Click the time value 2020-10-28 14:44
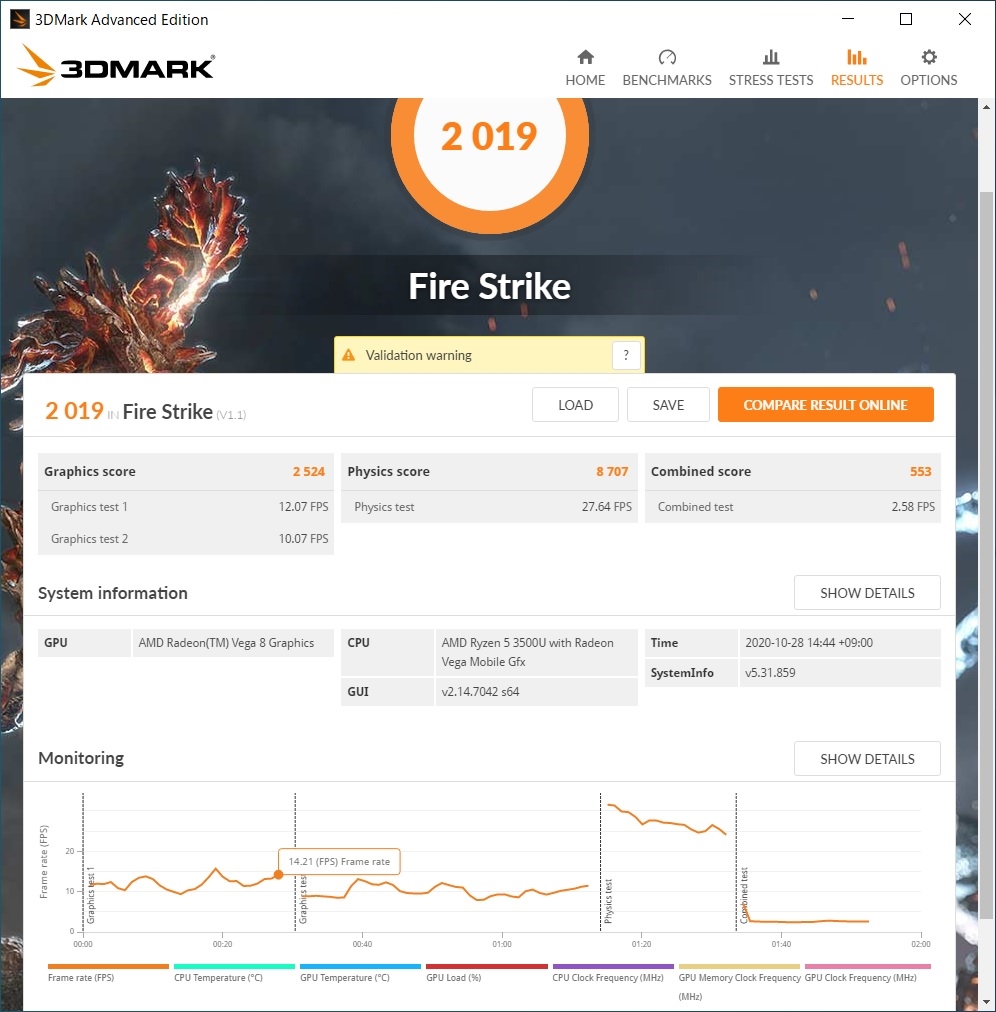Image resolution: width=996 pixels, height=1012 pixels. click(x=809, y=643)
